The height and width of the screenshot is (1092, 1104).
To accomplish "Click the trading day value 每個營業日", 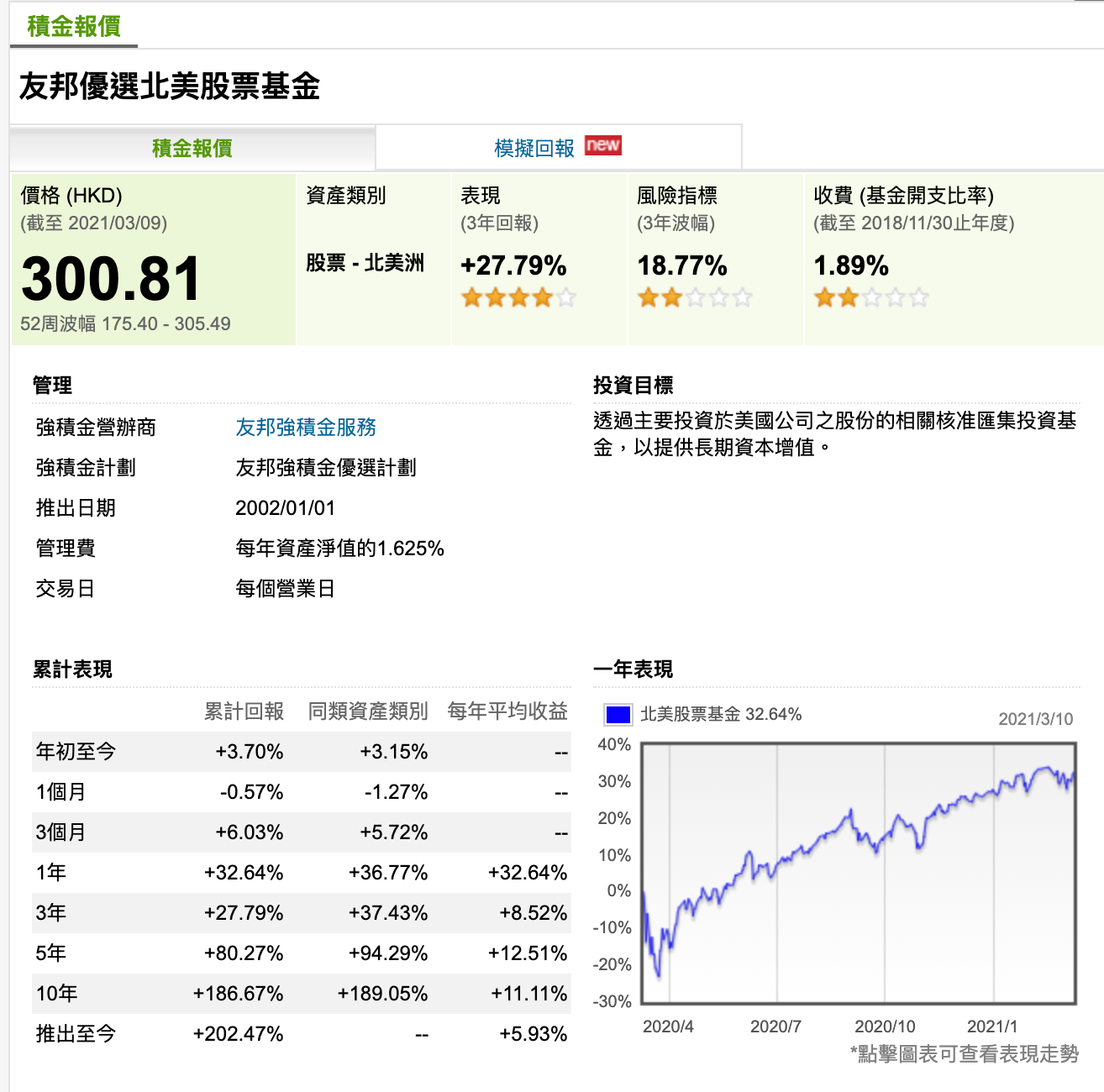I will (x=286, y=588).
